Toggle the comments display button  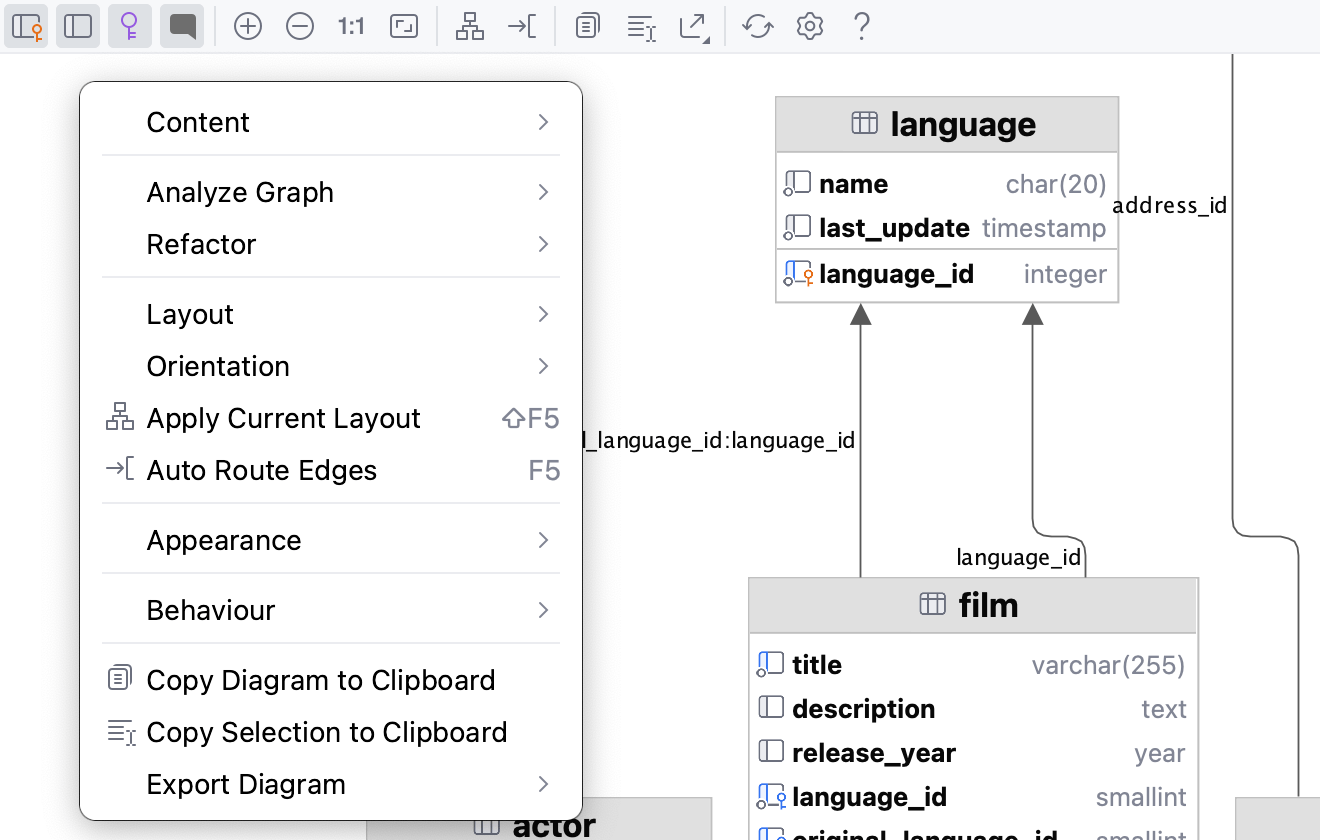[181, 26]
